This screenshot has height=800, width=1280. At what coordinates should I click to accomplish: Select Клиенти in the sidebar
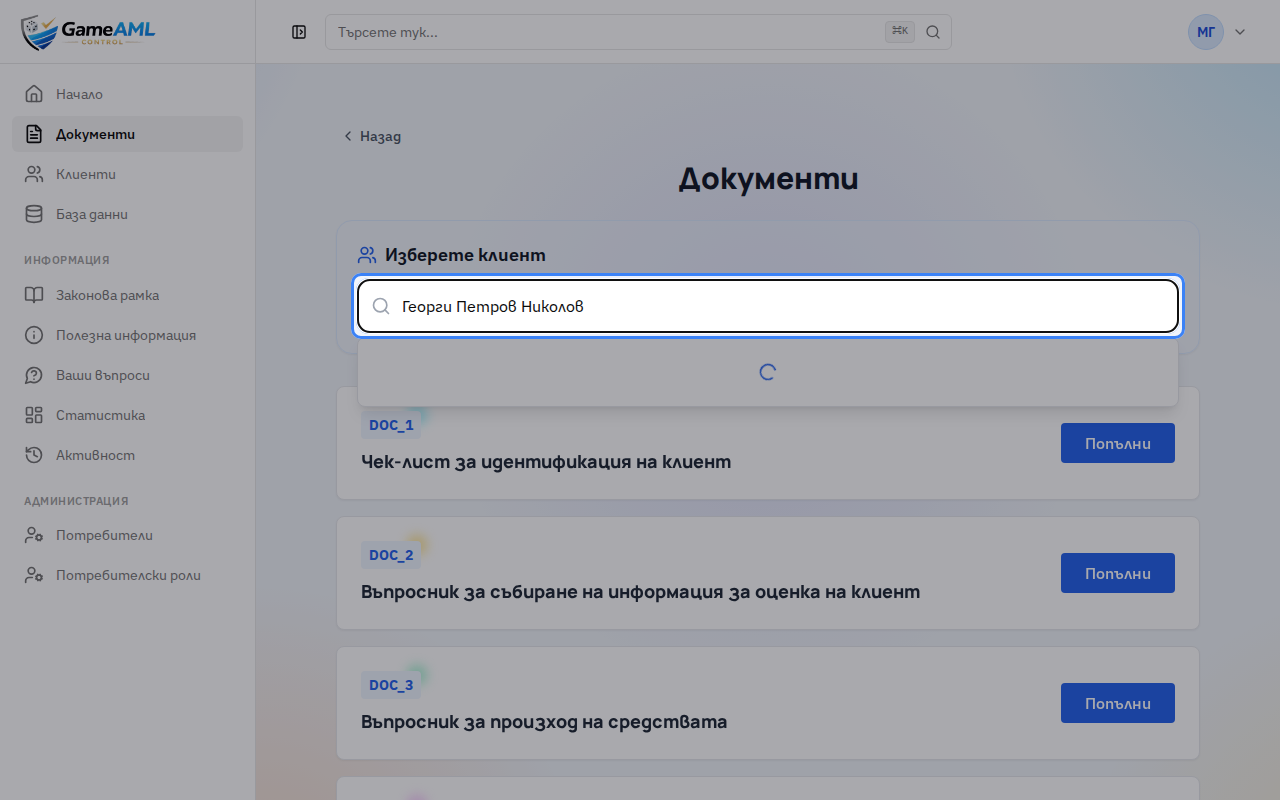coord(127,174)
